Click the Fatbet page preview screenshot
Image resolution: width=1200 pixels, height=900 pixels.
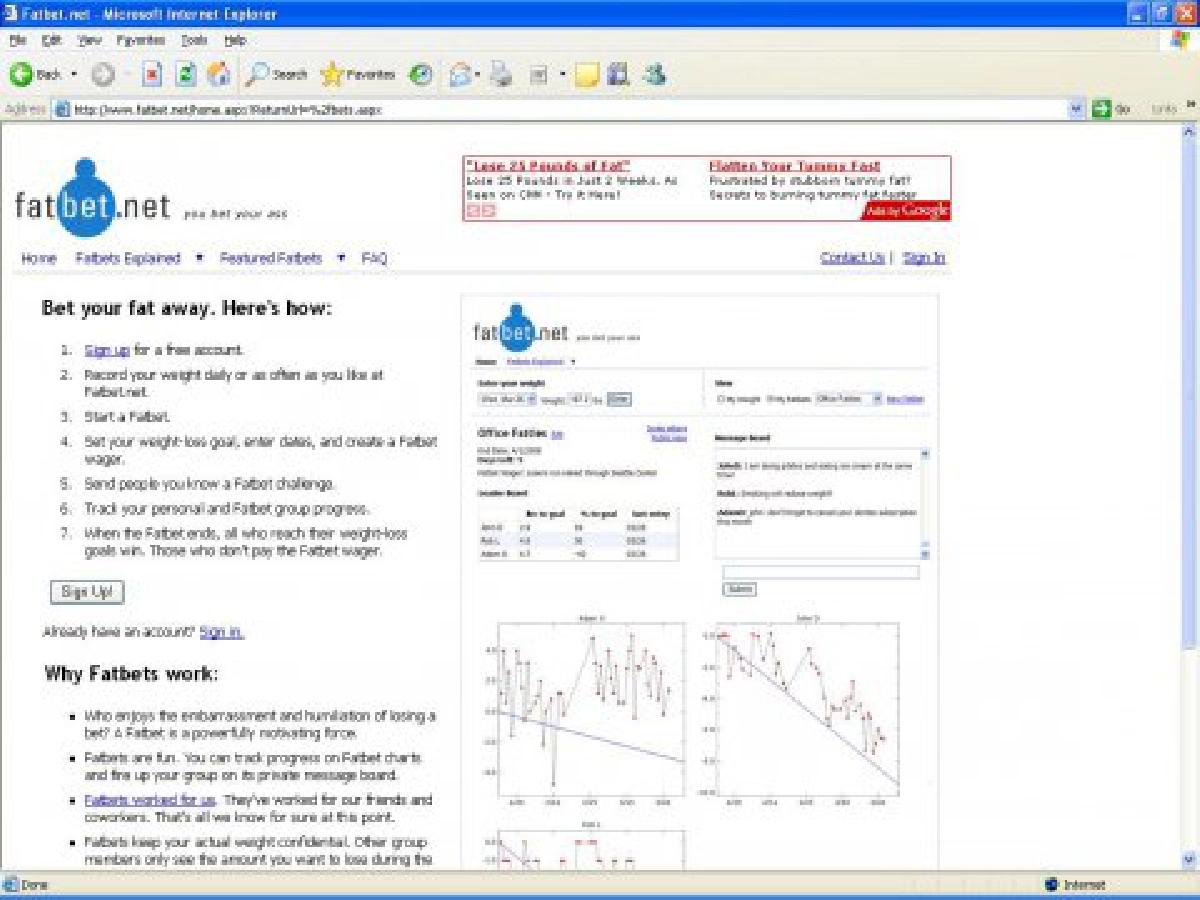tap(700, 580)
